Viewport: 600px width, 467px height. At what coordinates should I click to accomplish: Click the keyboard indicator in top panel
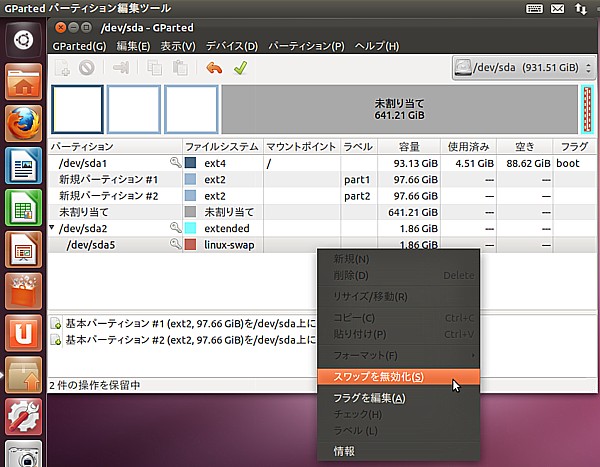click(x=534, y=8)
